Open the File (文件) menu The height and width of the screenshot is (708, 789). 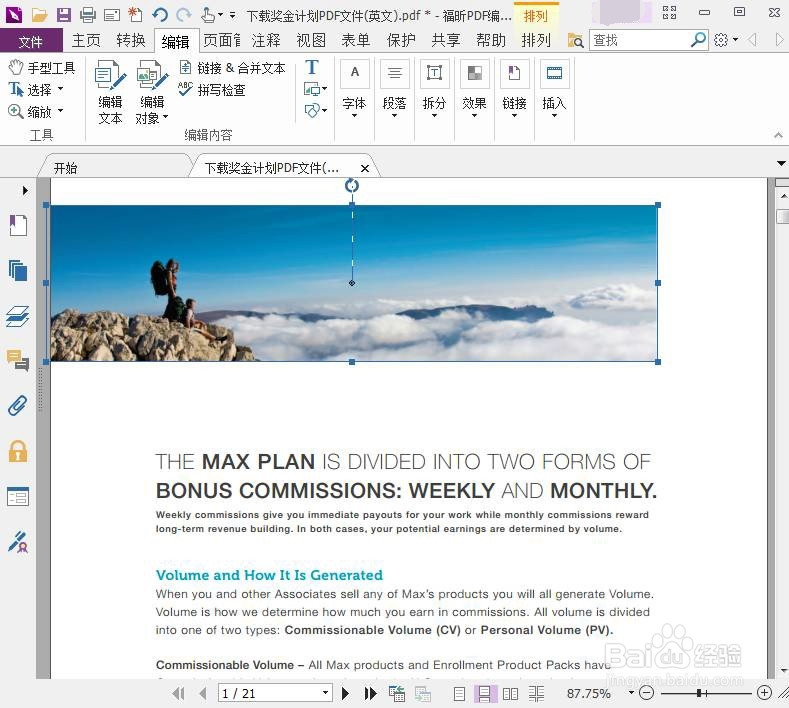pyautogui.click(x=31, y=41)
